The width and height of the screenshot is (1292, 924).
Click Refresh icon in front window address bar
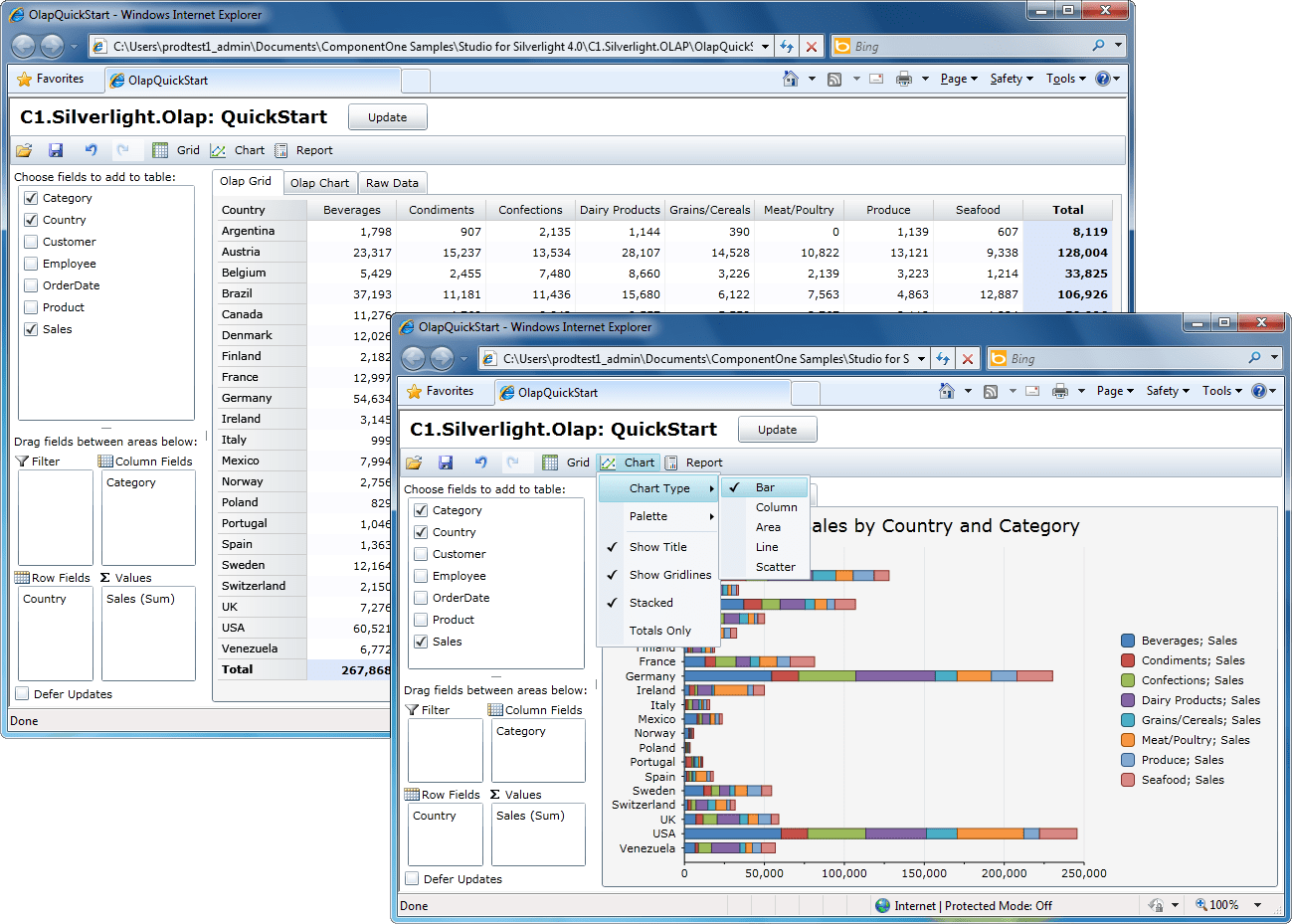point(943,358)
